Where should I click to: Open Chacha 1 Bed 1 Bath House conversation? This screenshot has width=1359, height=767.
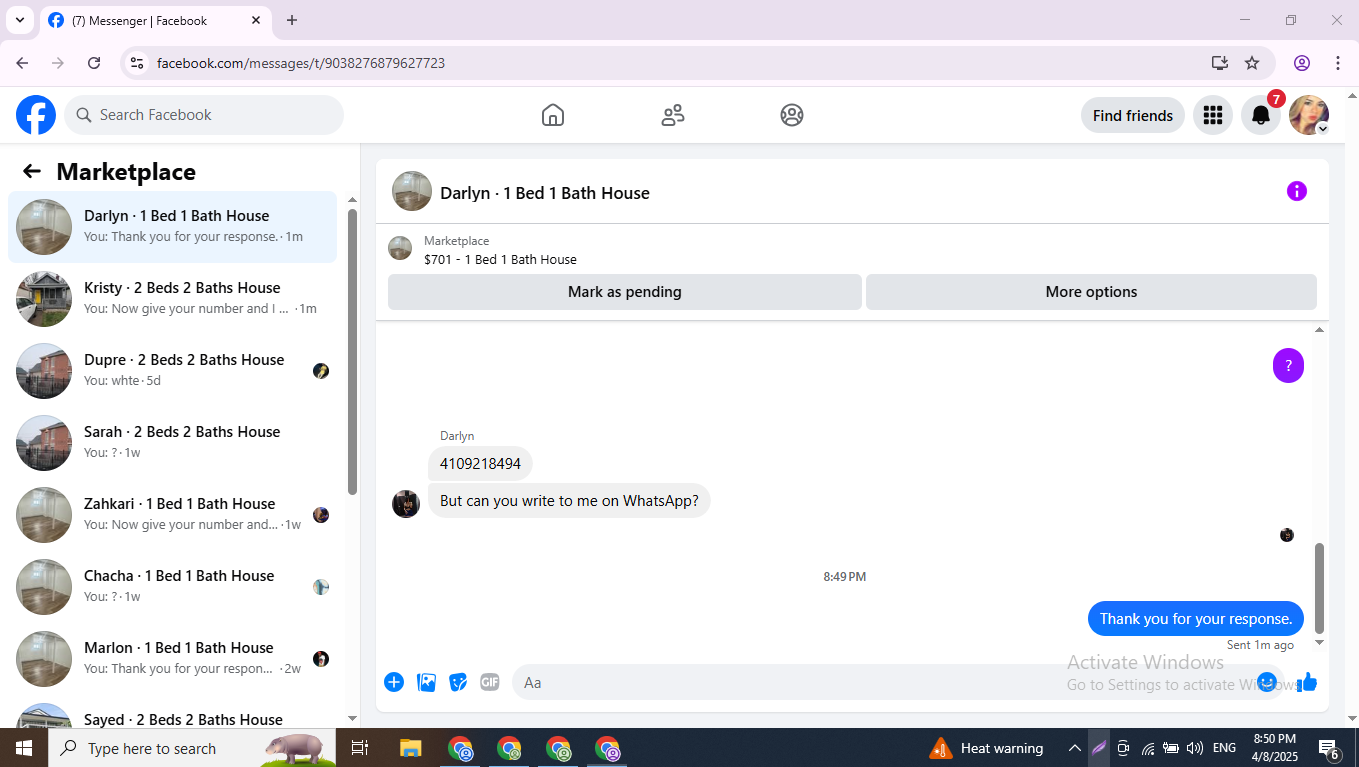[172, 587]
